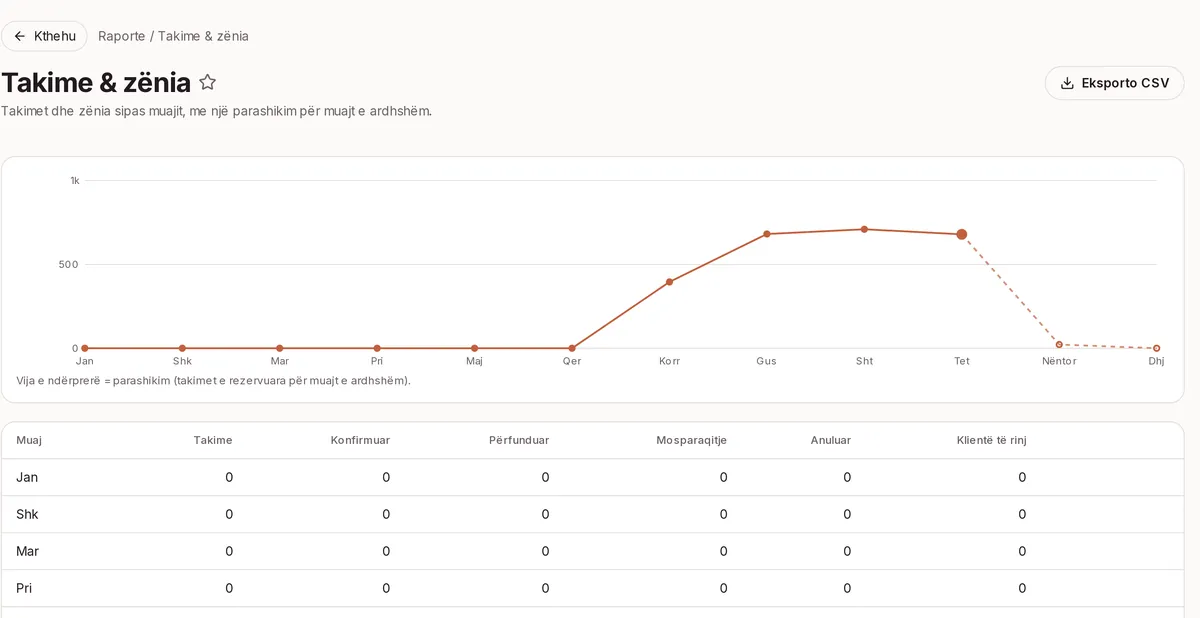Select the Nëntor forecast data point
Viewport: 1200px width, 618px height.
1059,345
